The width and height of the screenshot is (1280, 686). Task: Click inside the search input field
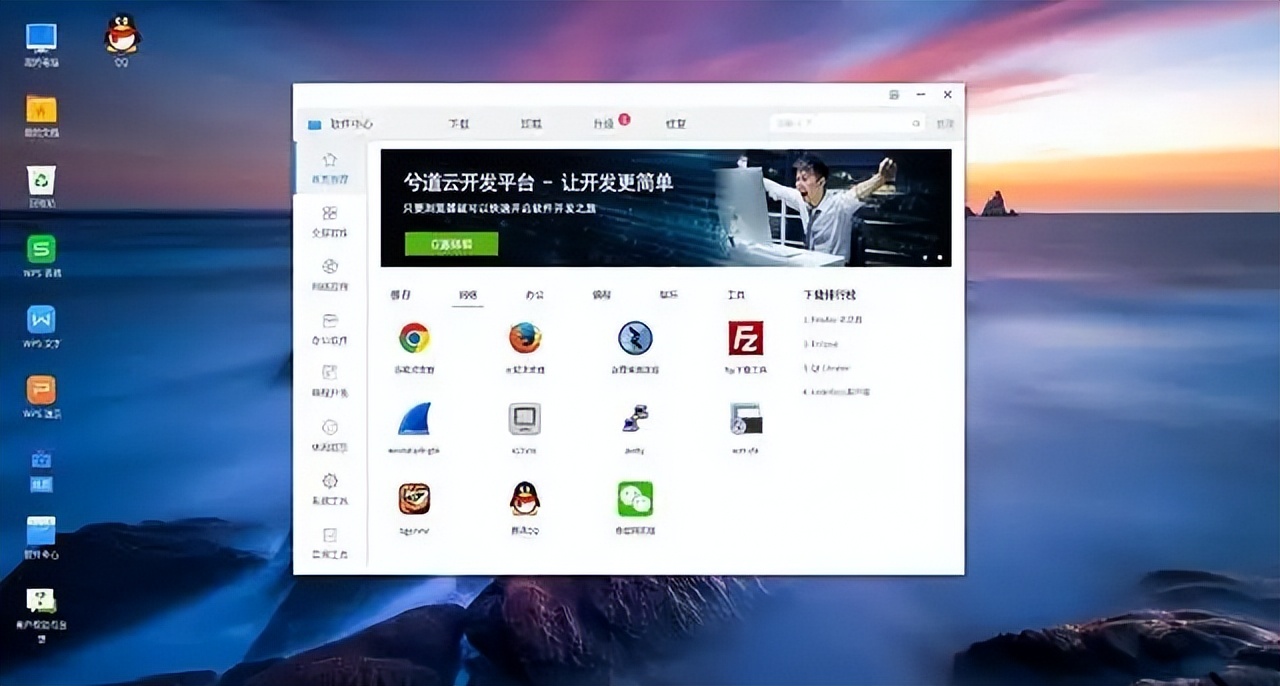[845, 123]
